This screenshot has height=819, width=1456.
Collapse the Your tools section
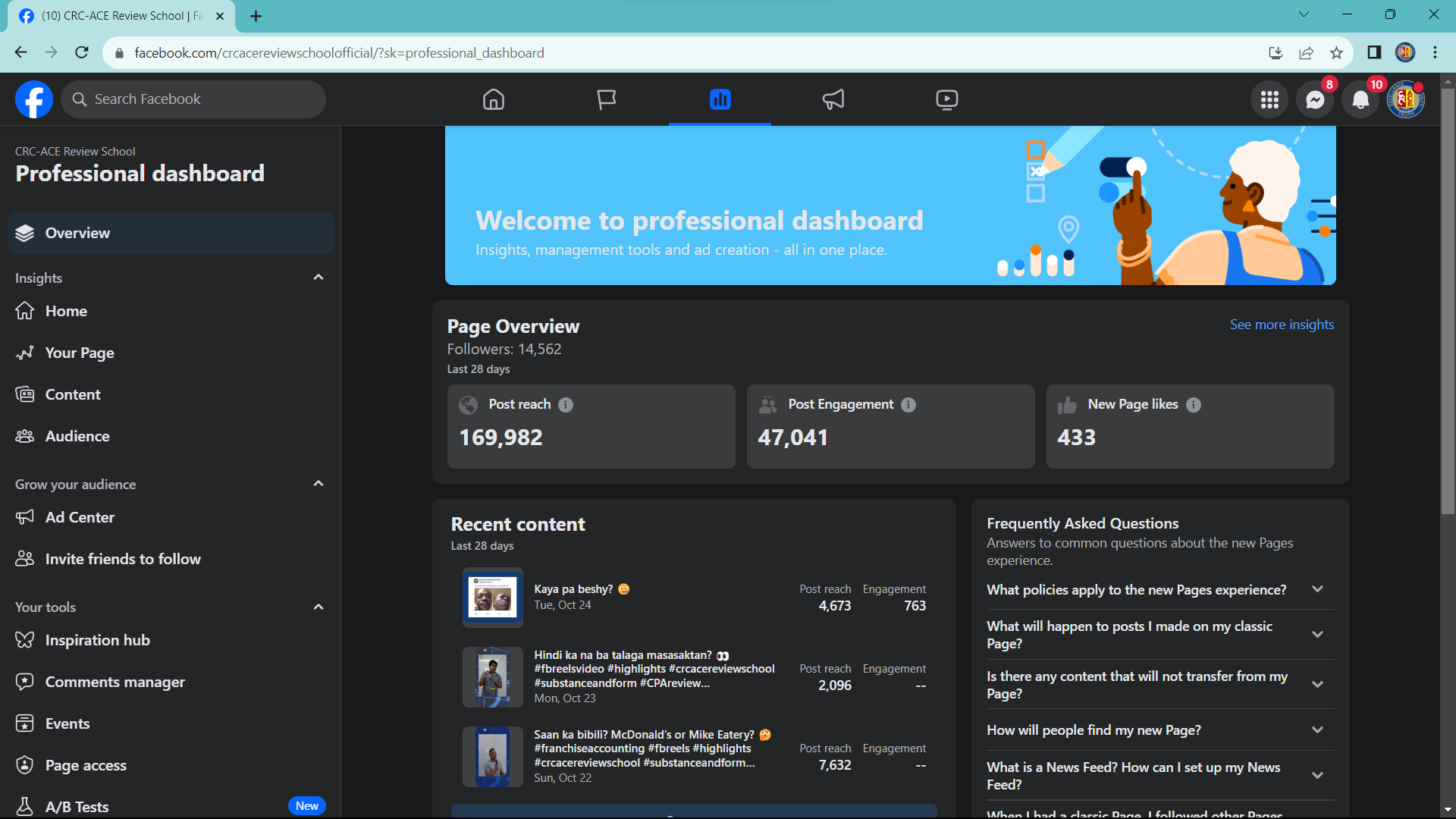click(x=318, y=607)
